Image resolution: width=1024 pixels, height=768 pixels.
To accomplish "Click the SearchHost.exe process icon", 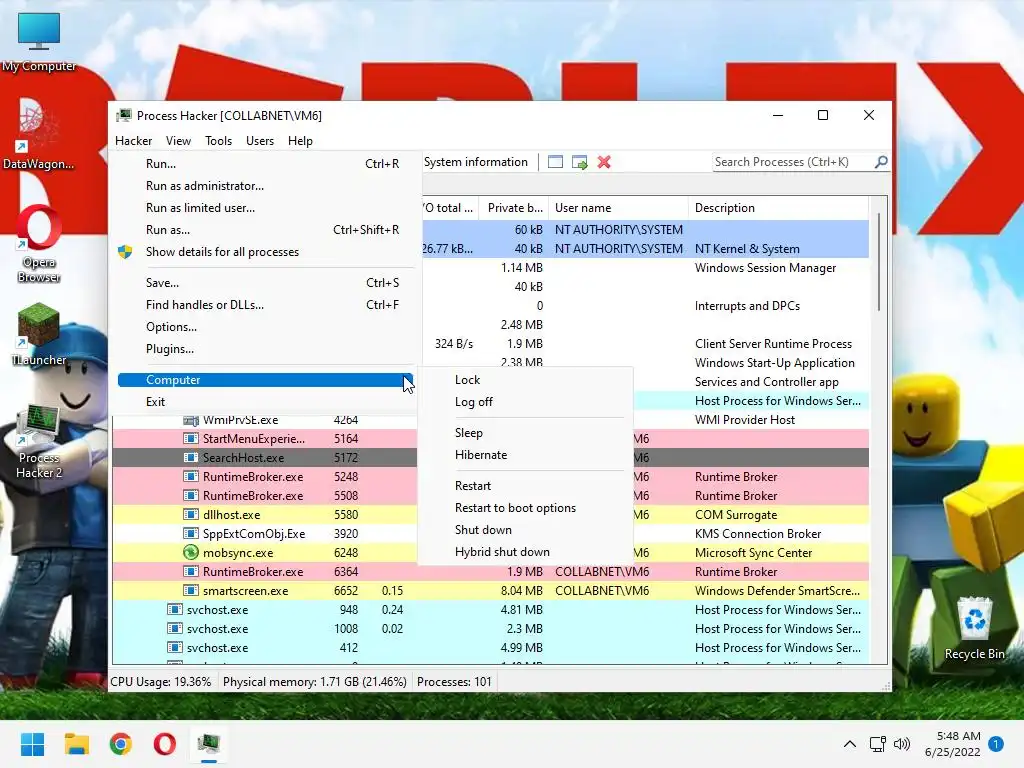I will tap(191, 458).
